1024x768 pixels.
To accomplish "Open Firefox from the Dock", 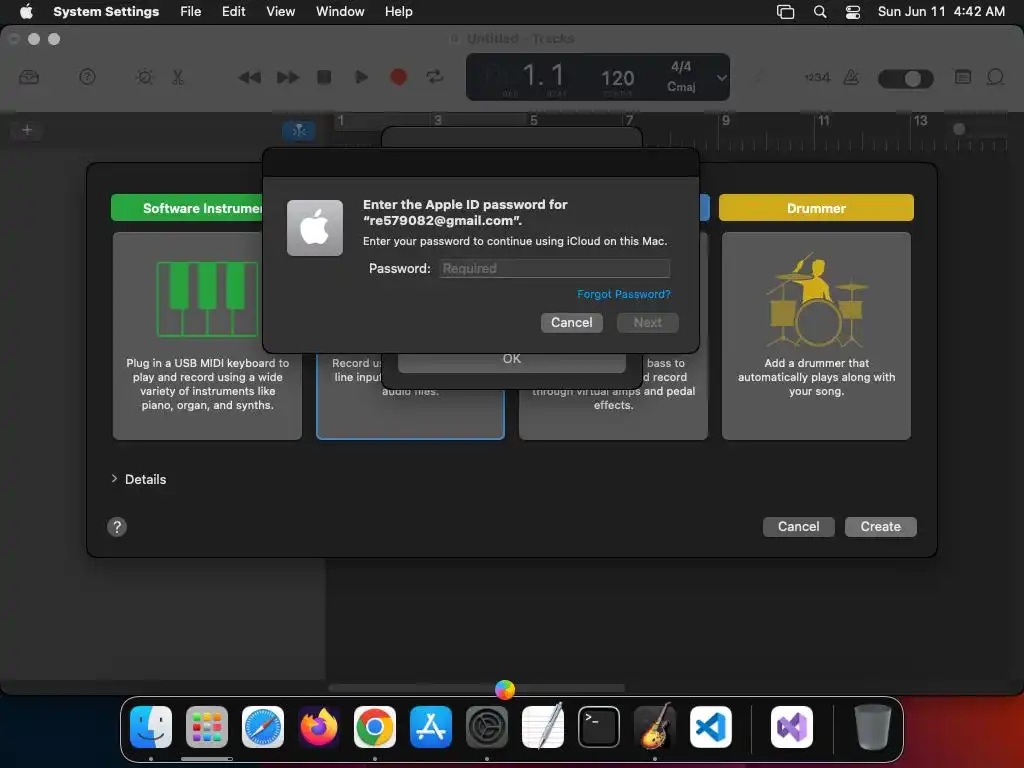I will pos(319,727).
